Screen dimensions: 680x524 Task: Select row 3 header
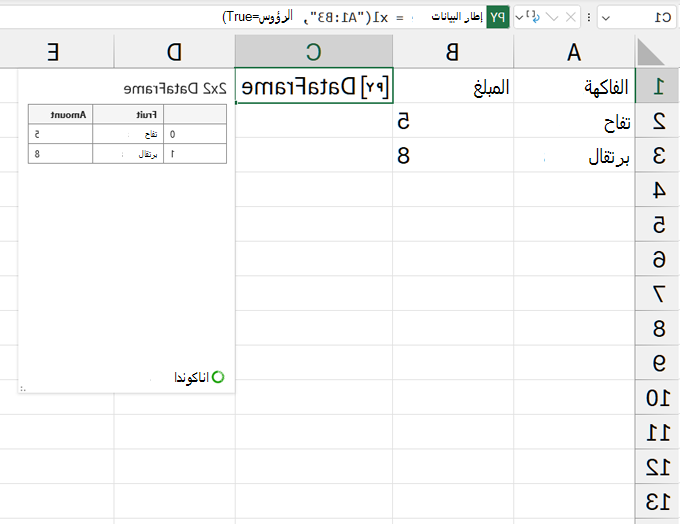[x=657, y=155]
